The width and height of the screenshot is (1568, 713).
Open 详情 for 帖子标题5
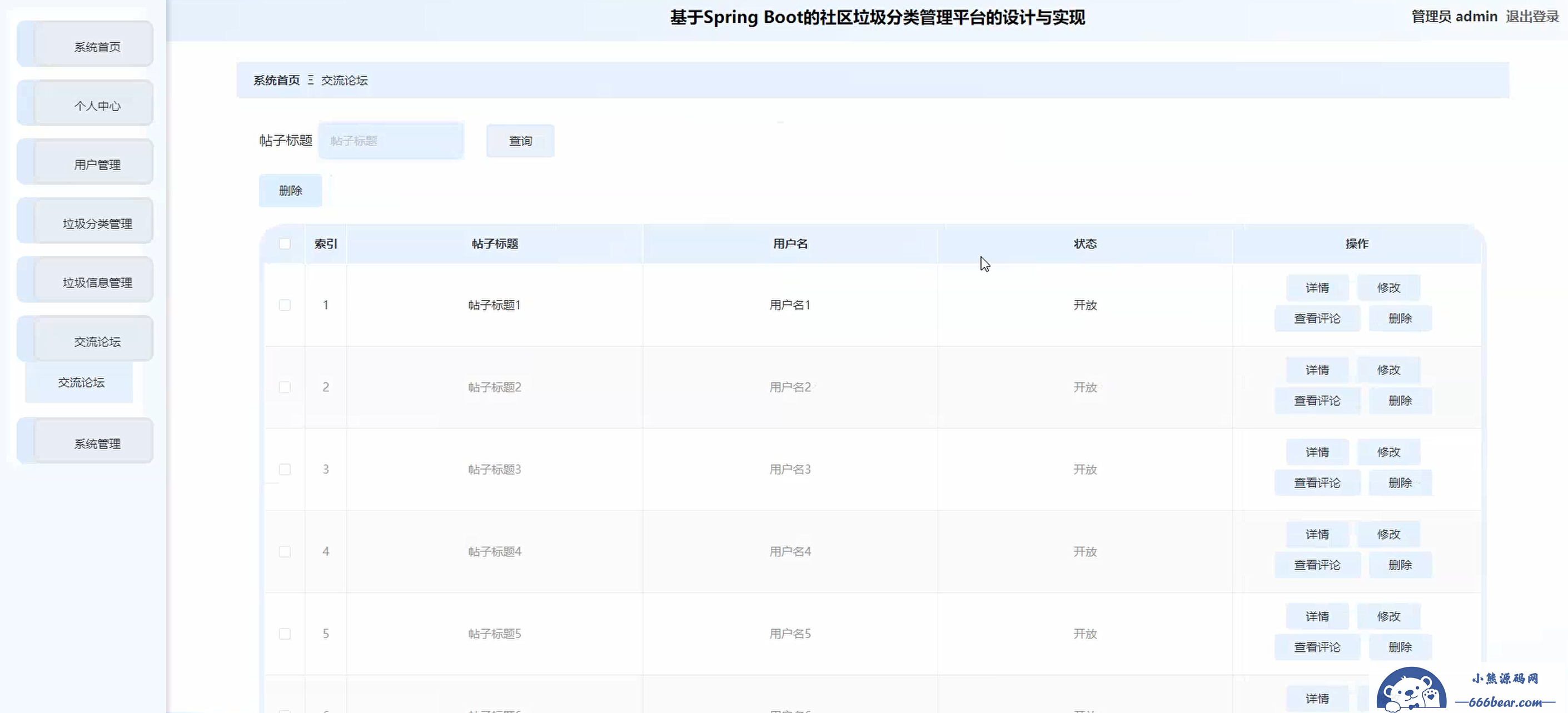click(1317, 616)
